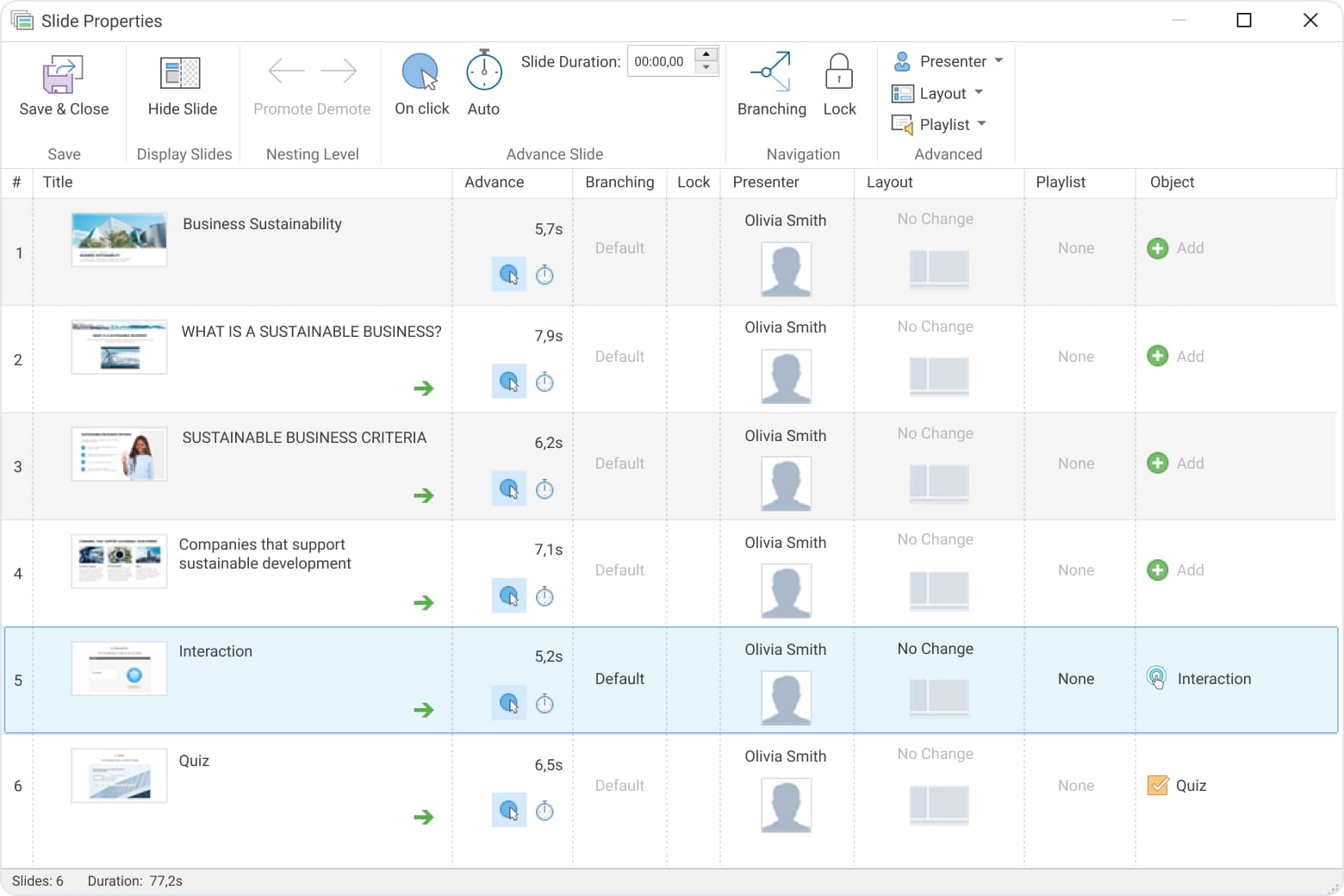Click the Save & Close icon
This screenshot has height=896, width=1344.
coord(64,75)
